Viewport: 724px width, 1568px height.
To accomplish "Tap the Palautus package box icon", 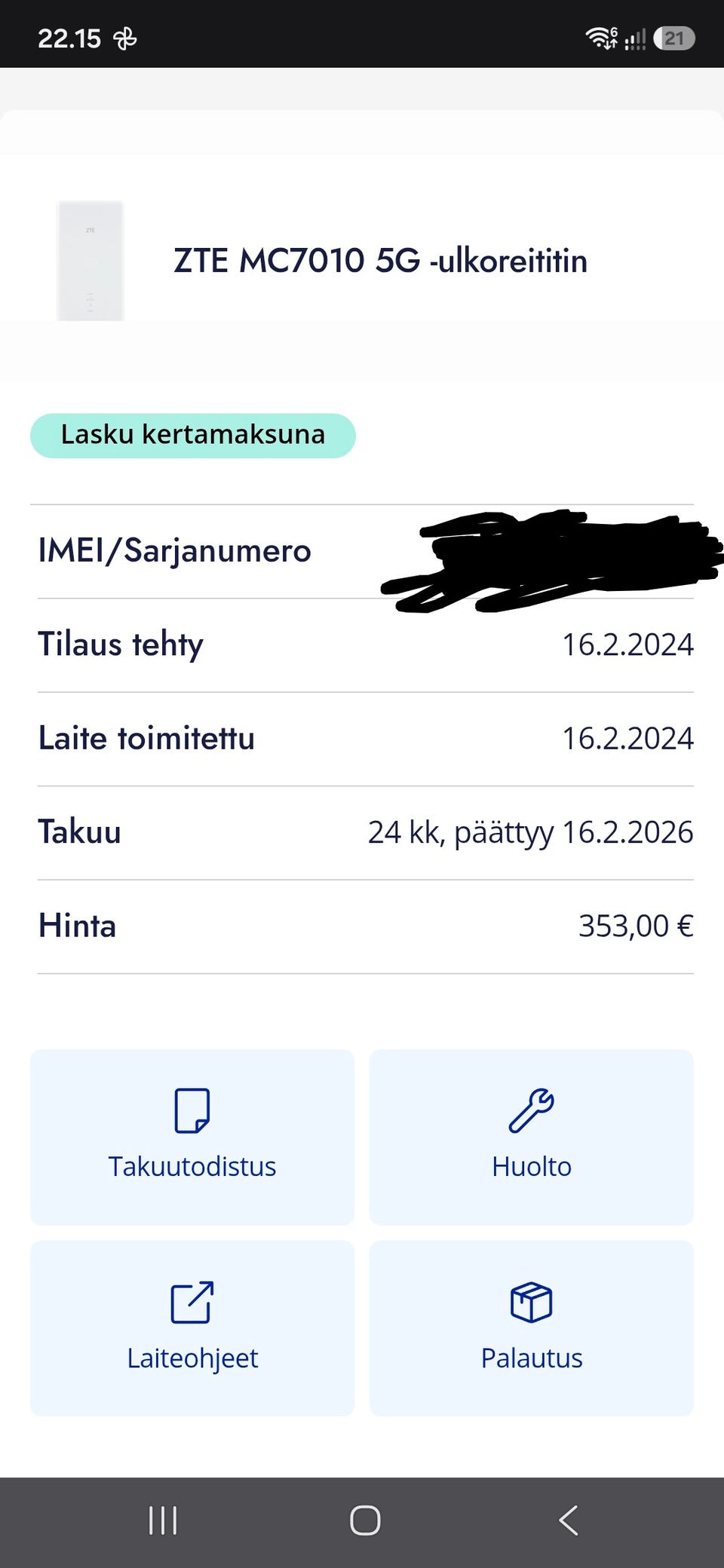I will (532, 1302).
